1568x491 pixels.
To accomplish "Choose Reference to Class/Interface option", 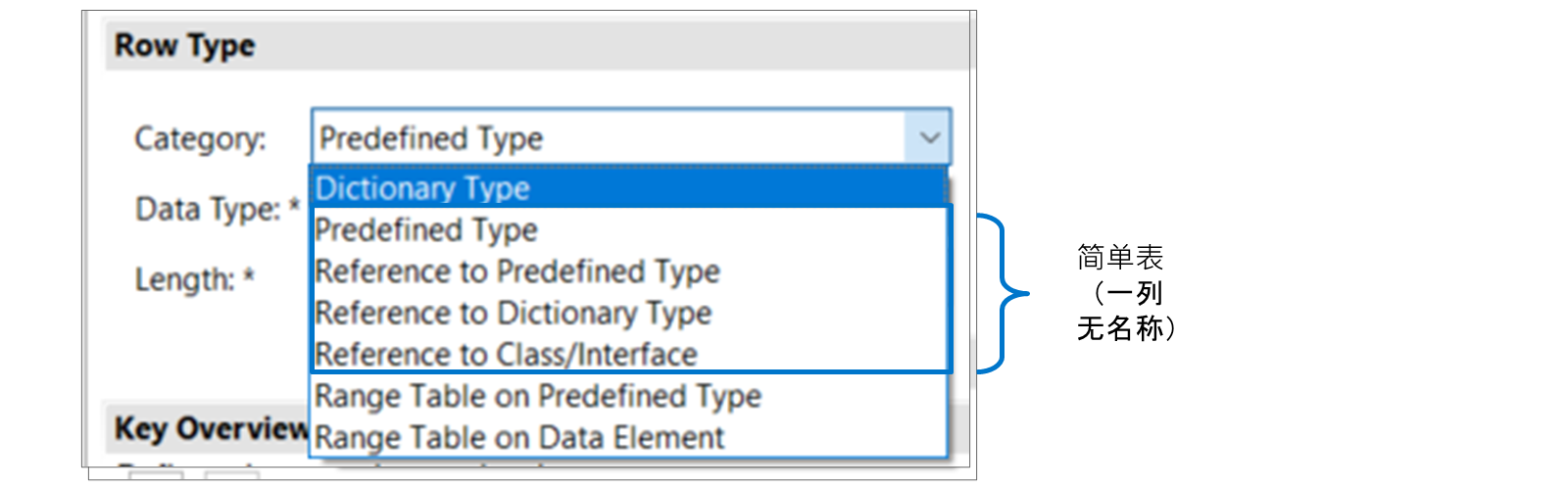I will point(629,354).
